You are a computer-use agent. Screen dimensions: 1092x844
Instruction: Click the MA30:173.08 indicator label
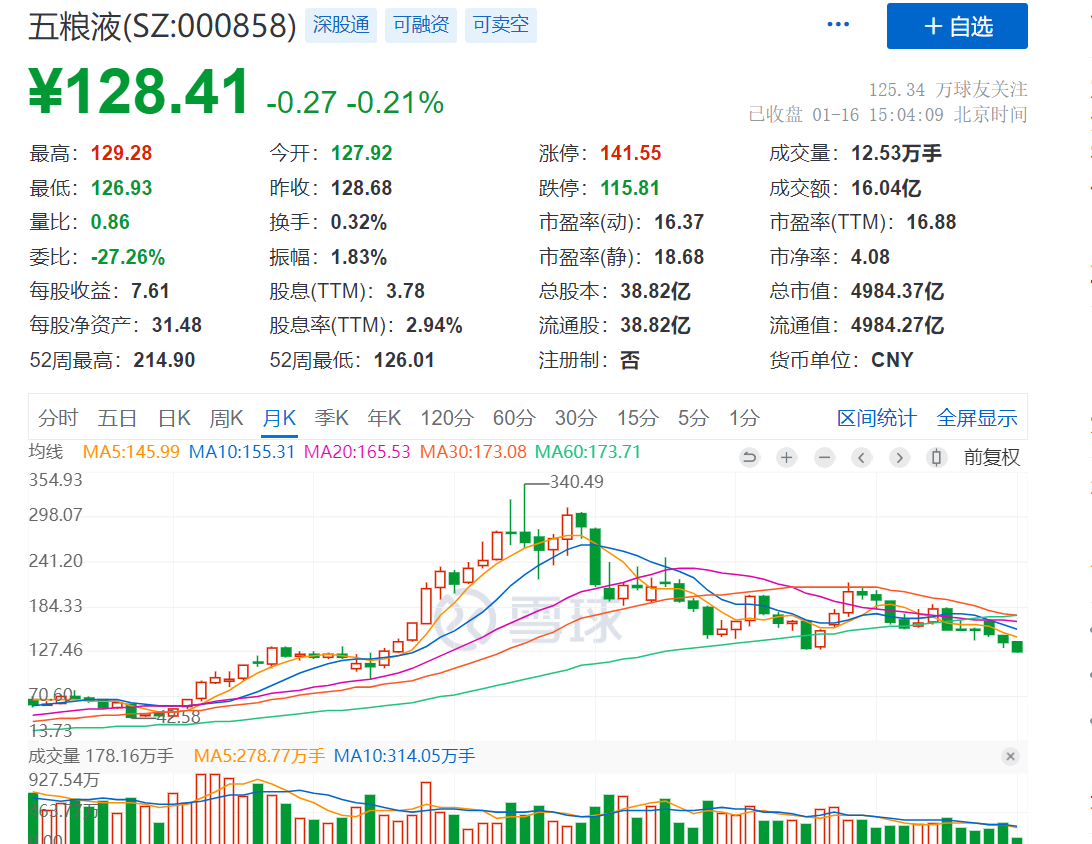coord(473,452)
